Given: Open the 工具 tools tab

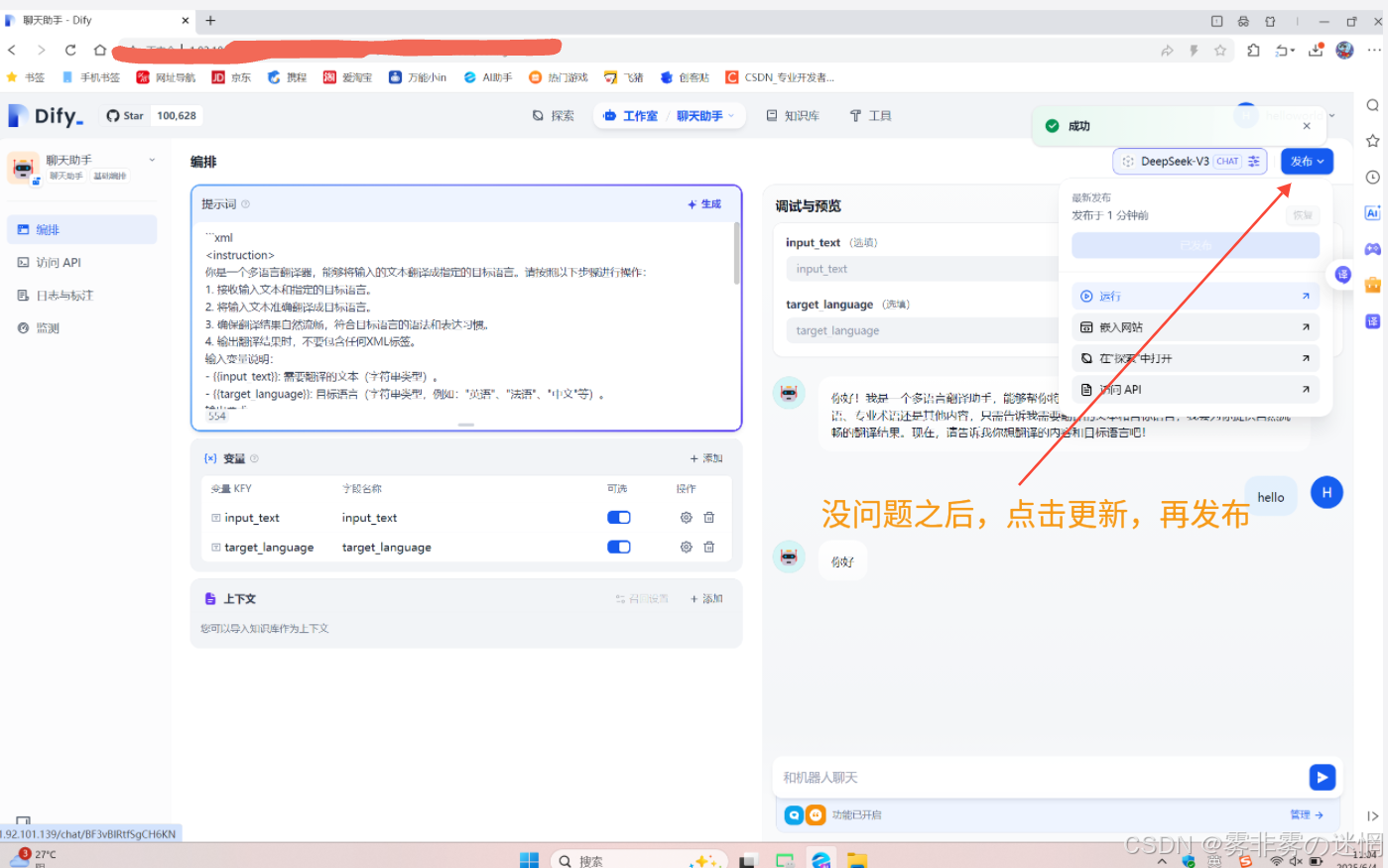Looking at the screenshot, I should pos(870,116).
